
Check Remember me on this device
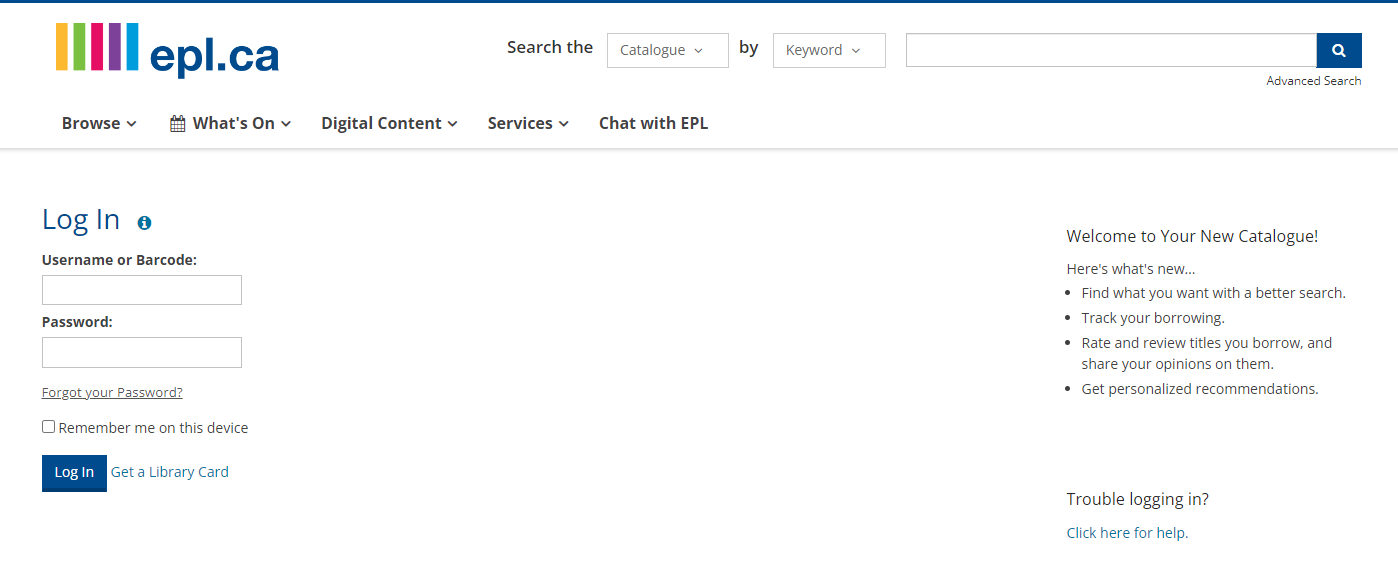point(48,427)
